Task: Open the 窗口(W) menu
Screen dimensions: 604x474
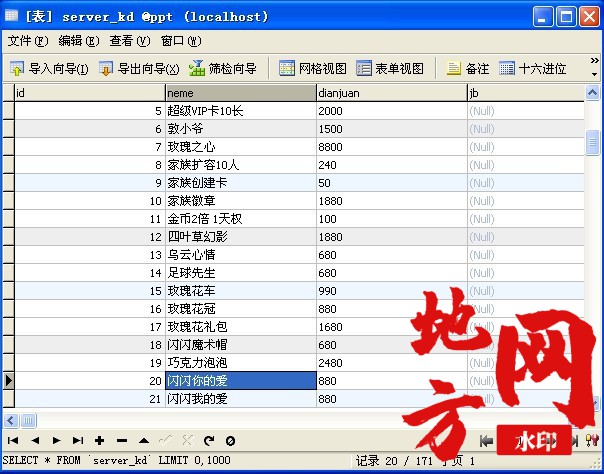Action: point(181,41)
